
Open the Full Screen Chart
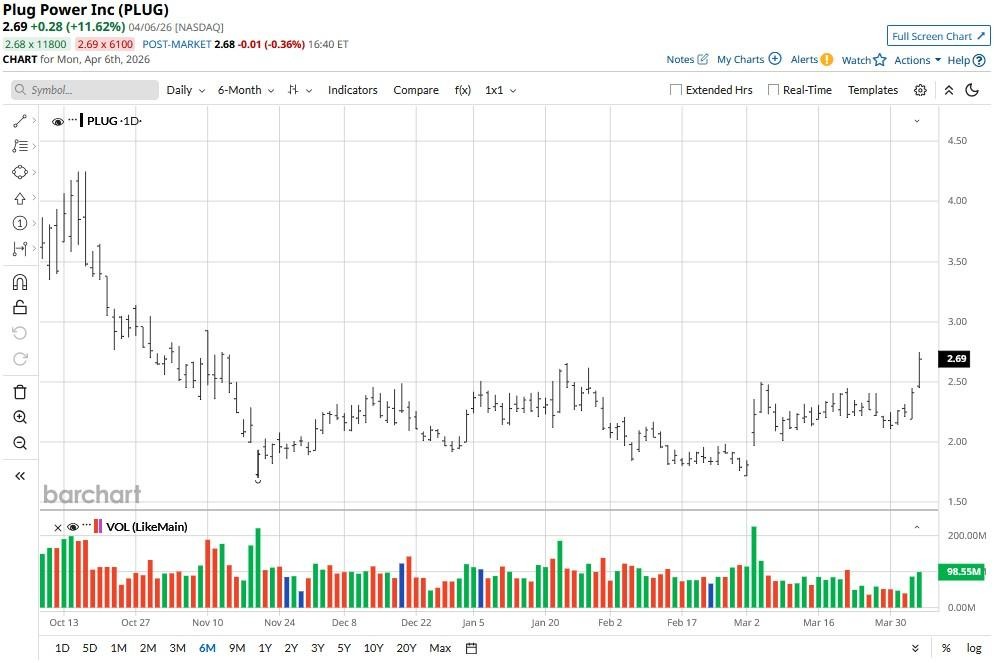pyautogui.click(x=938, y=36)
